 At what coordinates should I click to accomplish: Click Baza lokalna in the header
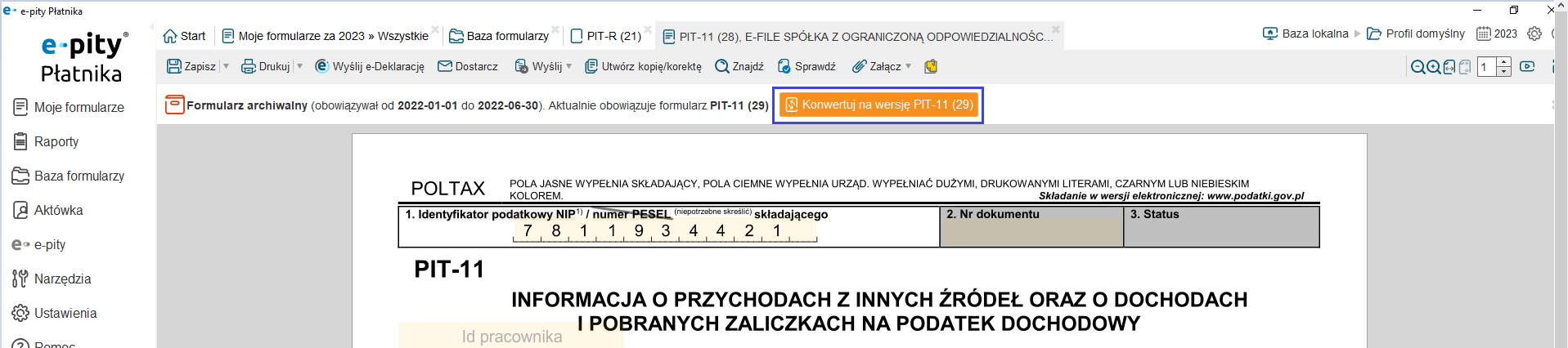1305,33
